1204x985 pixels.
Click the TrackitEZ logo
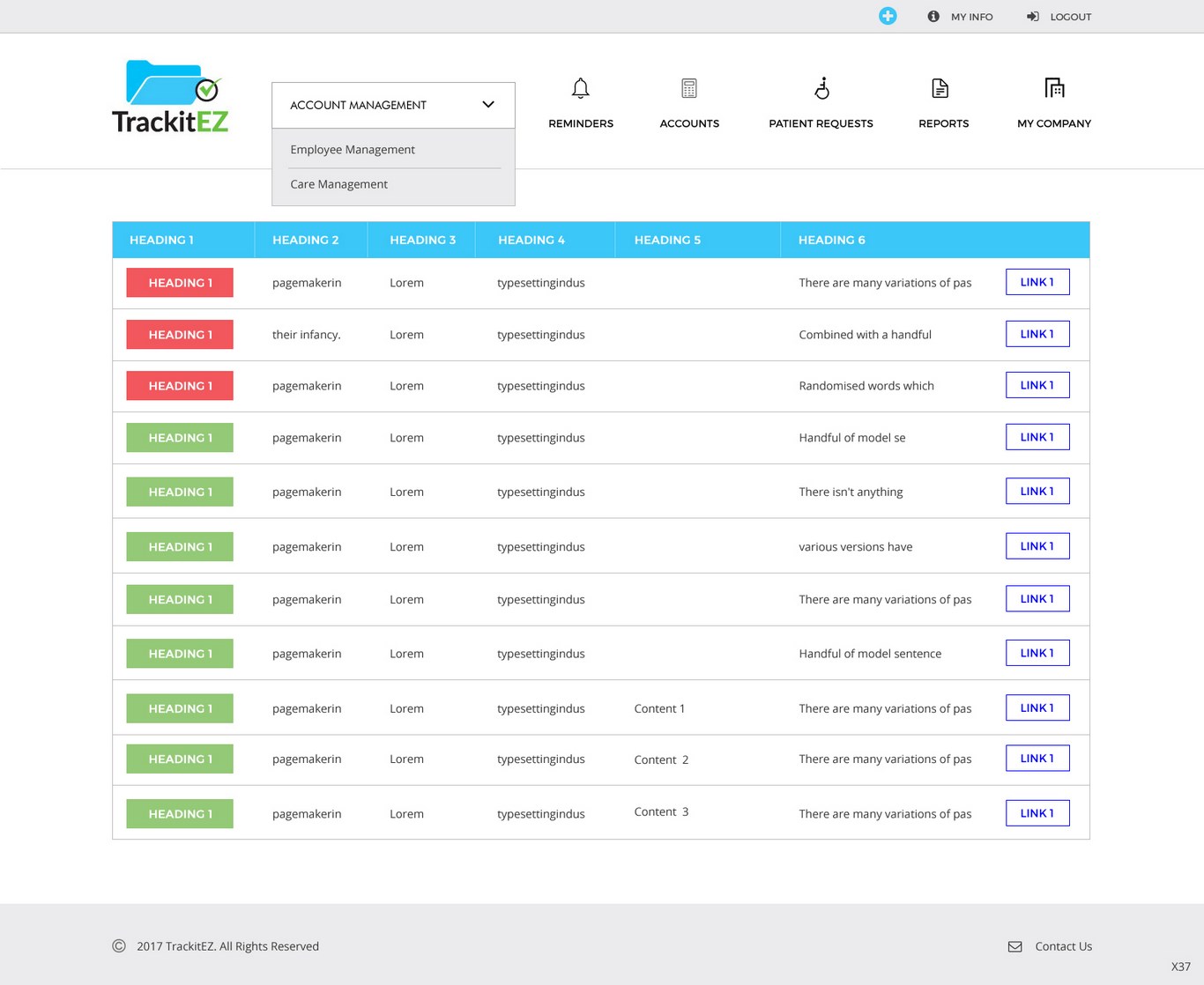170,98
